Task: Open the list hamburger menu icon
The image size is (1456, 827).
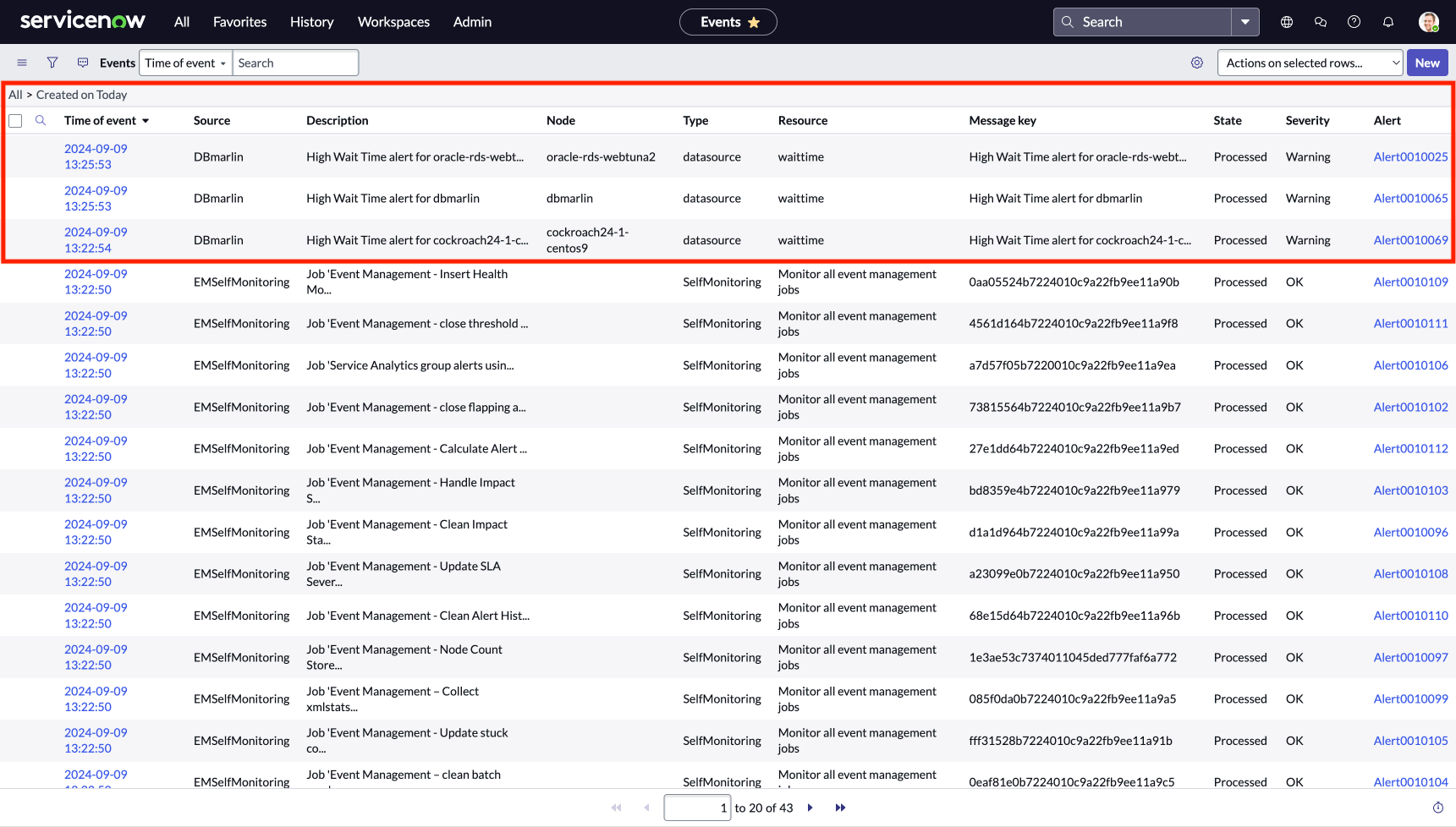Action: pyautogui.click(x=22, y=63)
